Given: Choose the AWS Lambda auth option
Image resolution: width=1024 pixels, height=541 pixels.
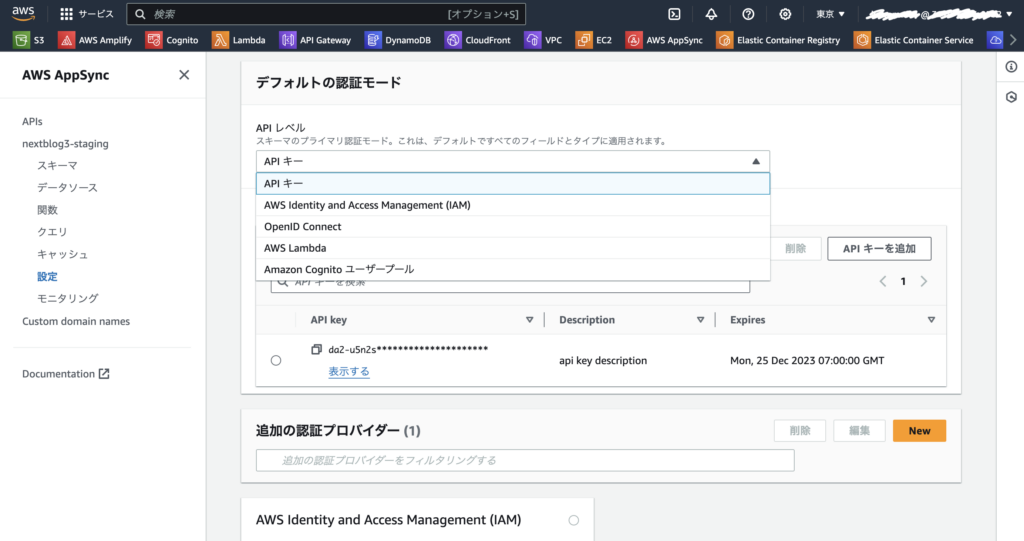Looking at the screenshot, I should [x=513, y=248].
